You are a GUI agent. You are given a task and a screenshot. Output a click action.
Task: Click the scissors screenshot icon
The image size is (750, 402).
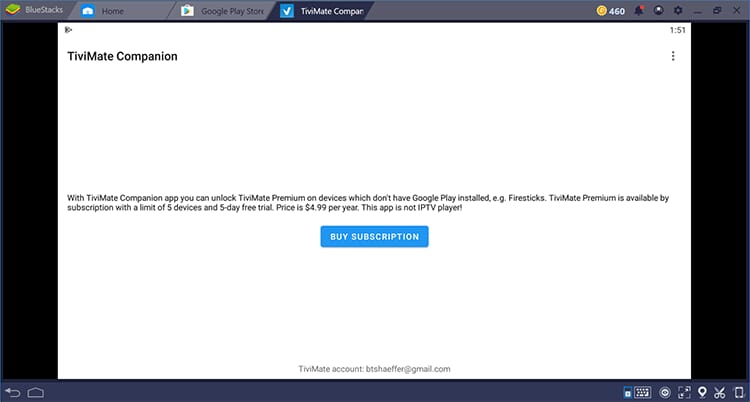[719, 392]
